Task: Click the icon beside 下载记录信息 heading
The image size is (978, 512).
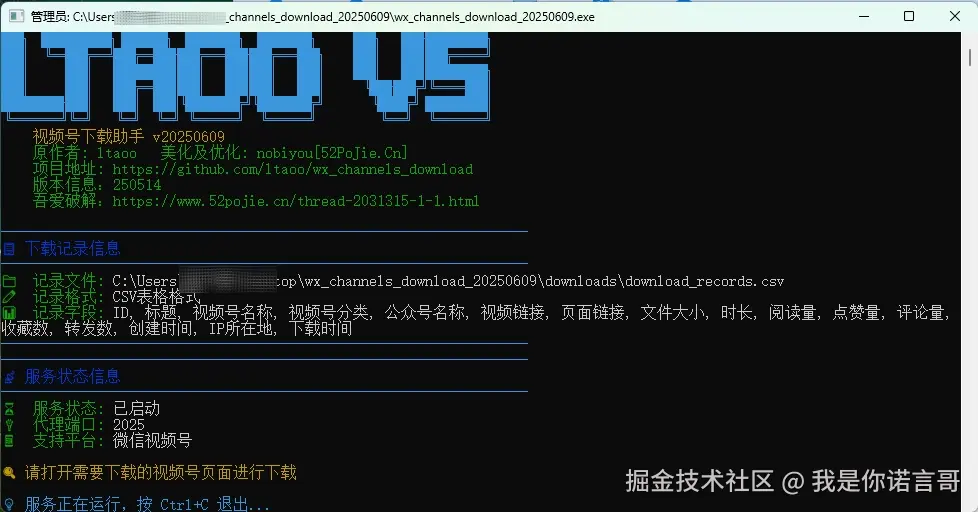Action: (9, 249)
